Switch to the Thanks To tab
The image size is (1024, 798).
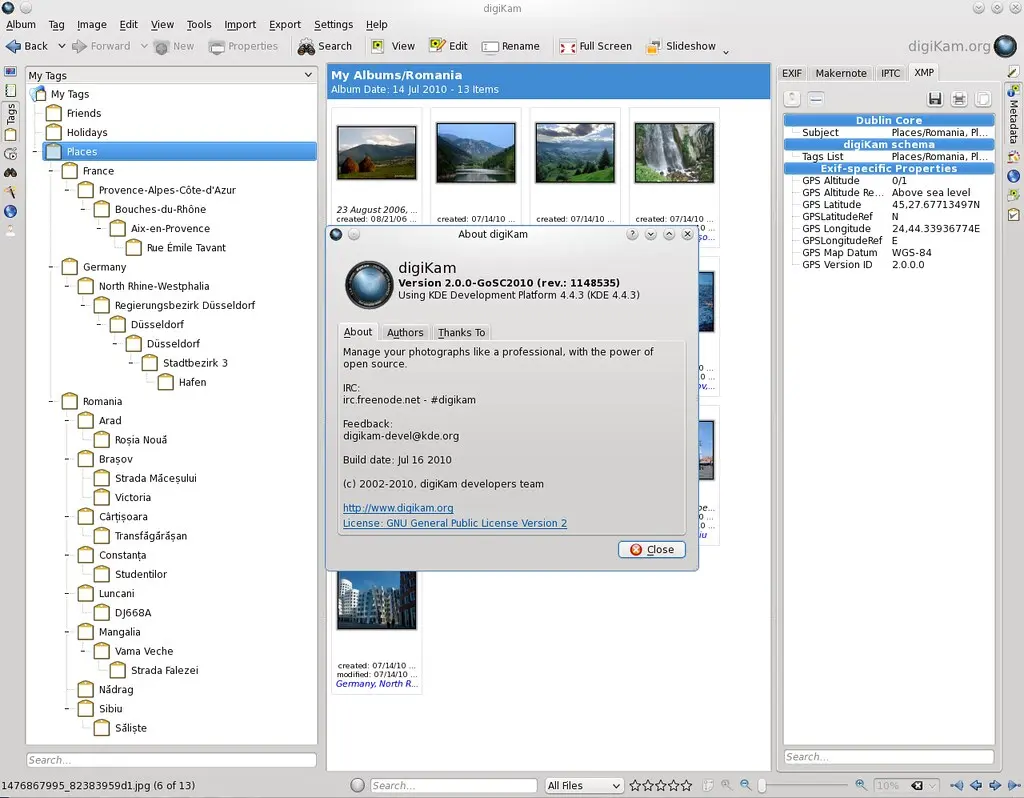click(x=461, y=332)
